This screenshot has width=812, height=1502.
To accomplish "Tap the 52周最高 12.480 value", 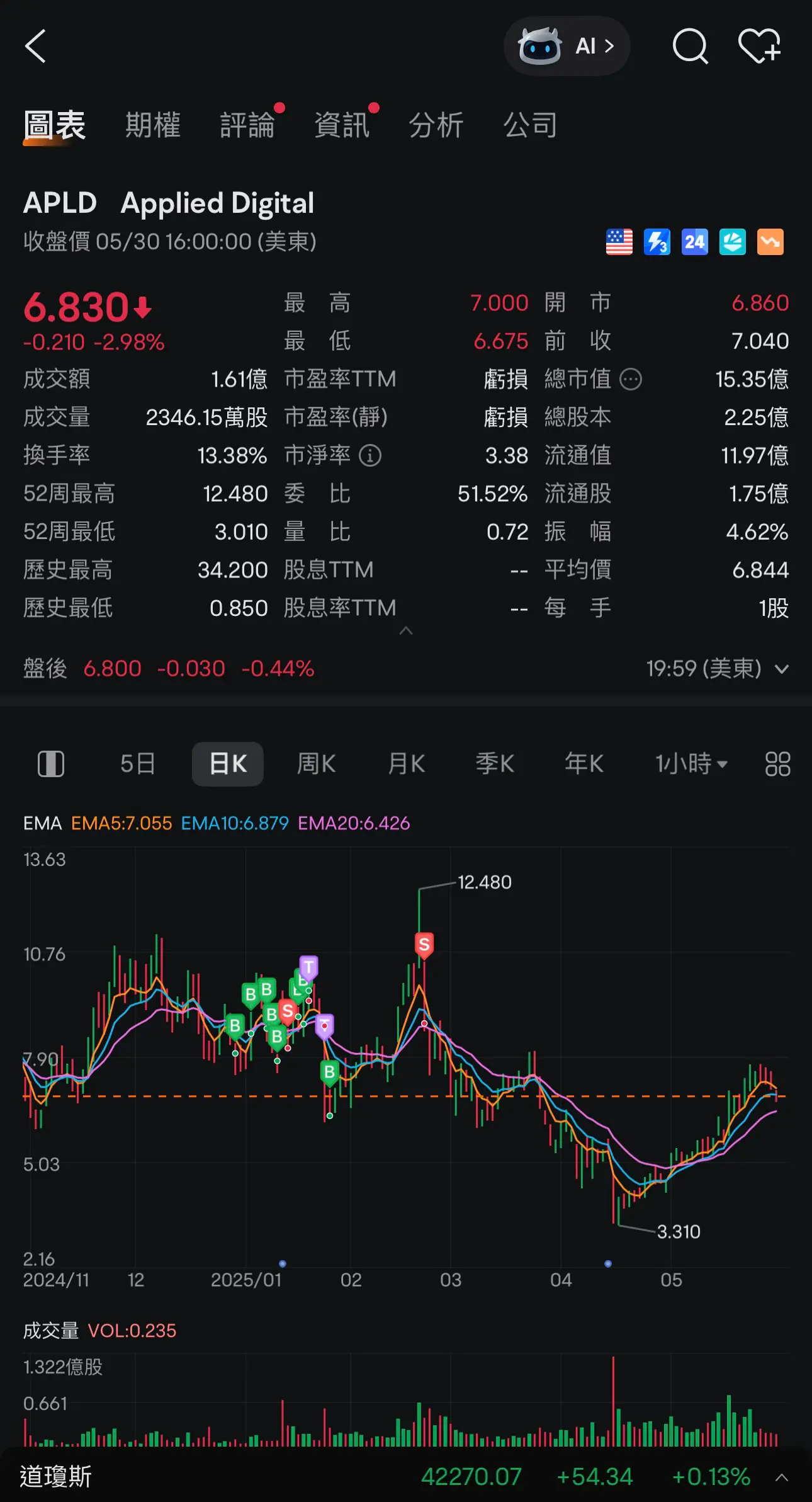I will point(235,494).
